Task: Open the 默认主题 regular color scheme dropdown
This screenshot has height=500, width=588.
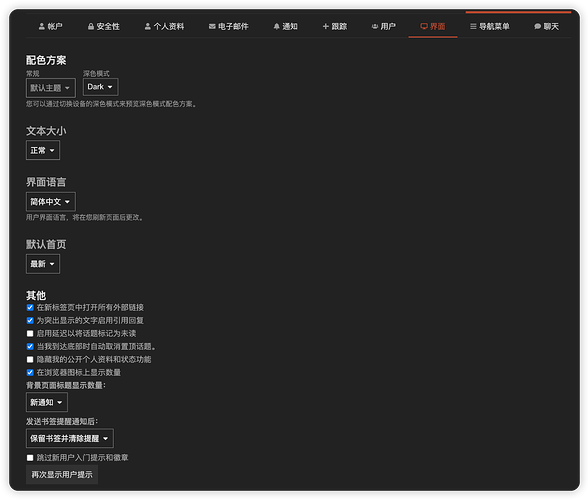Action: [51, 88]
